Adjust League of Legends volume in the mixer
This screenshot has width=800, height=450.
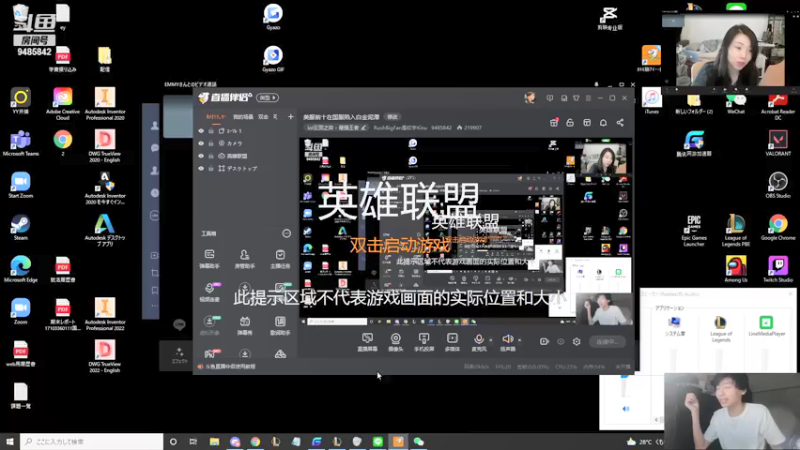719,360
